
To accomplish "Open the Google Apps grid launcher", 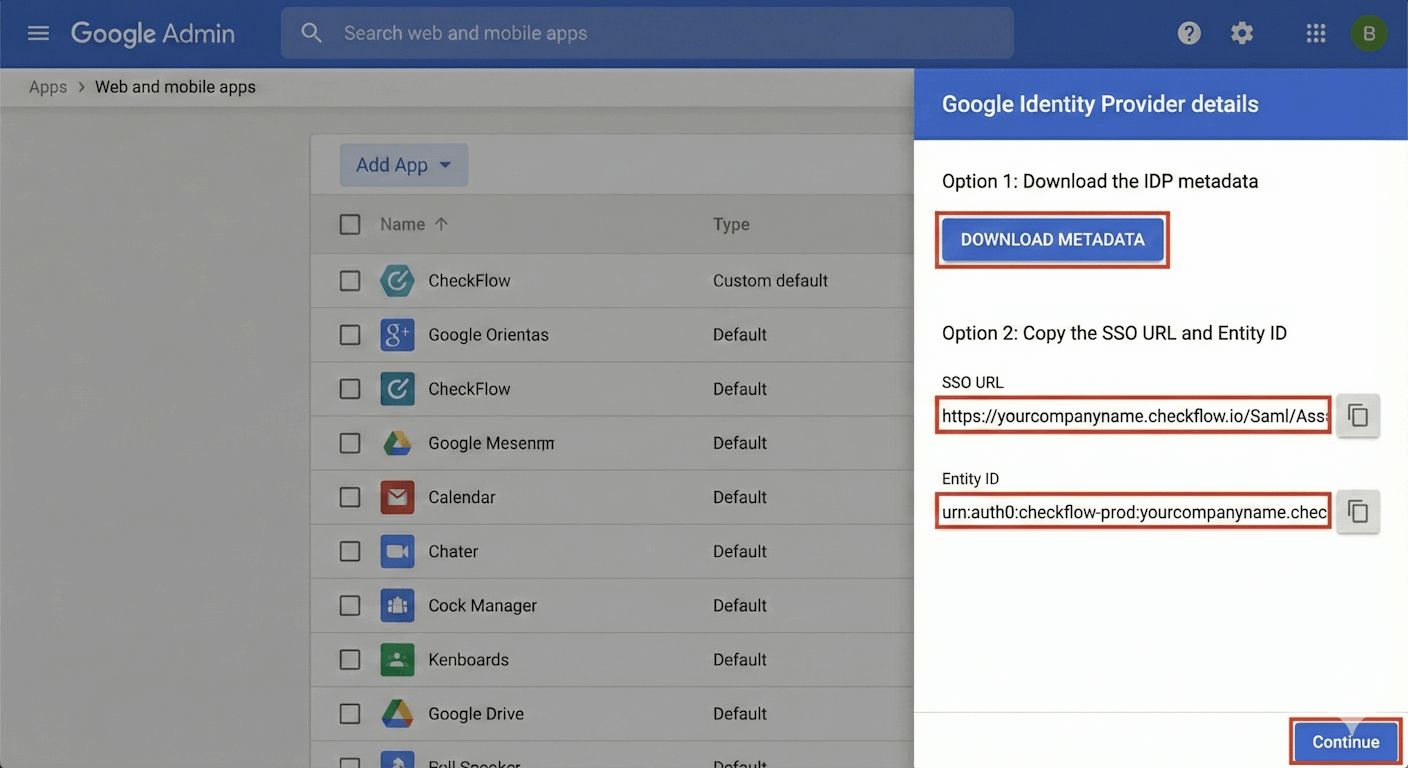I will pos(1315,32).
